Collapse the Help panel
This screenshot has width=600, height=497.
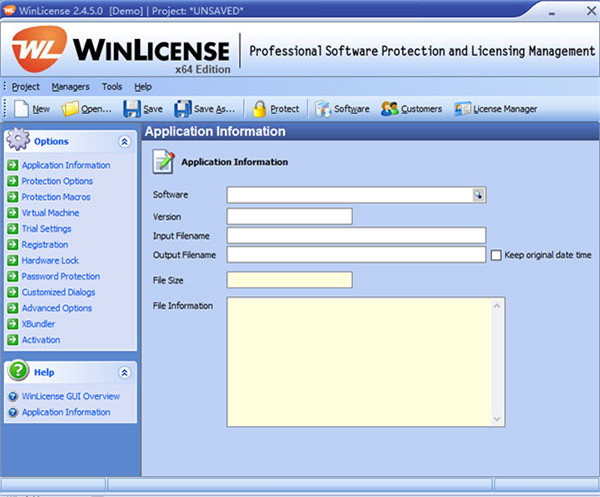tap(124, 373)
